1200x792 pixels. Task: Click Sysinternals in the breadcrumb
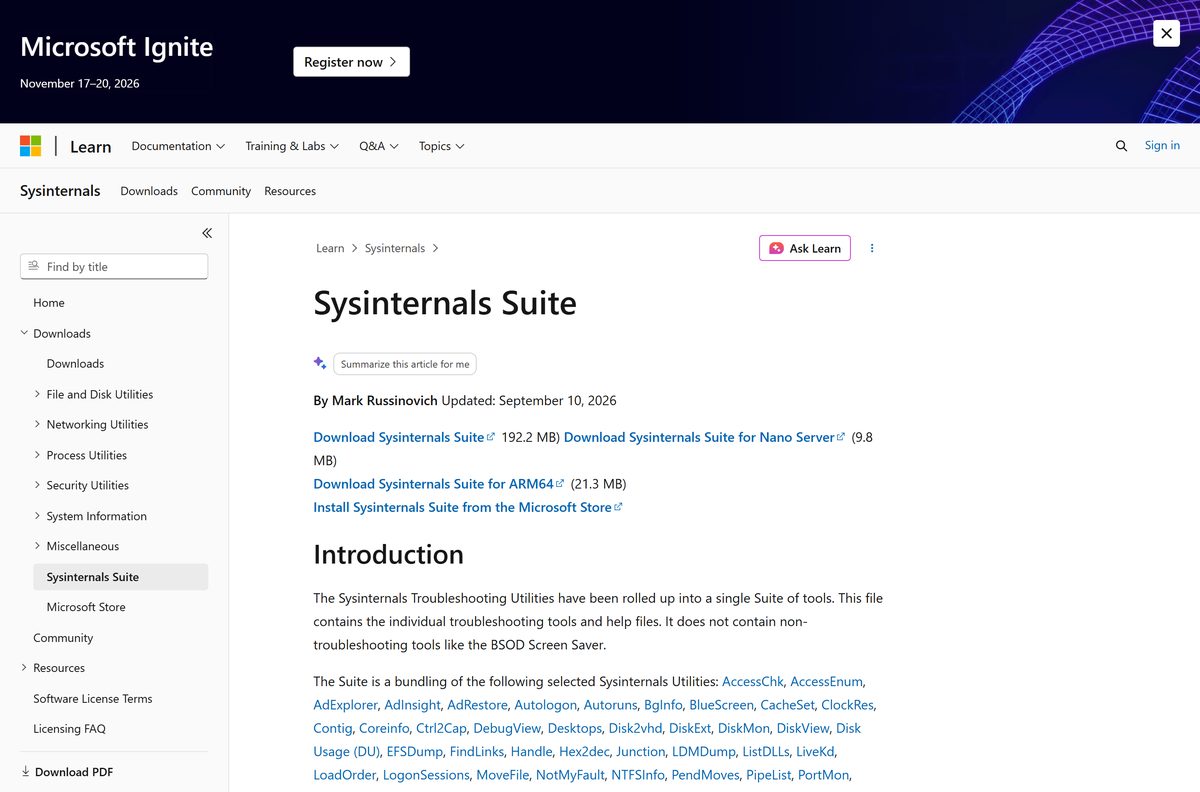click(395, 248)
